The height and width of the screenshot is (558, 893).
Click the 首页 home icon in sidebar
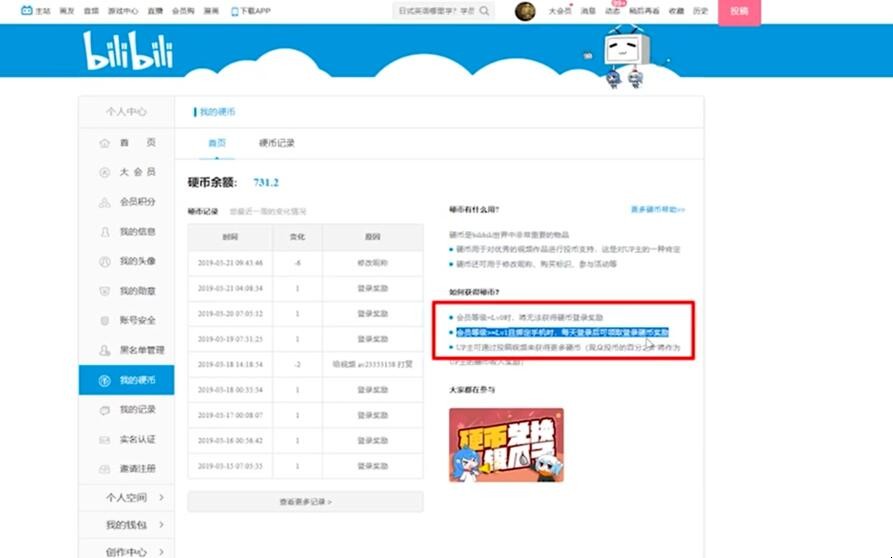(x=104, y=143)
